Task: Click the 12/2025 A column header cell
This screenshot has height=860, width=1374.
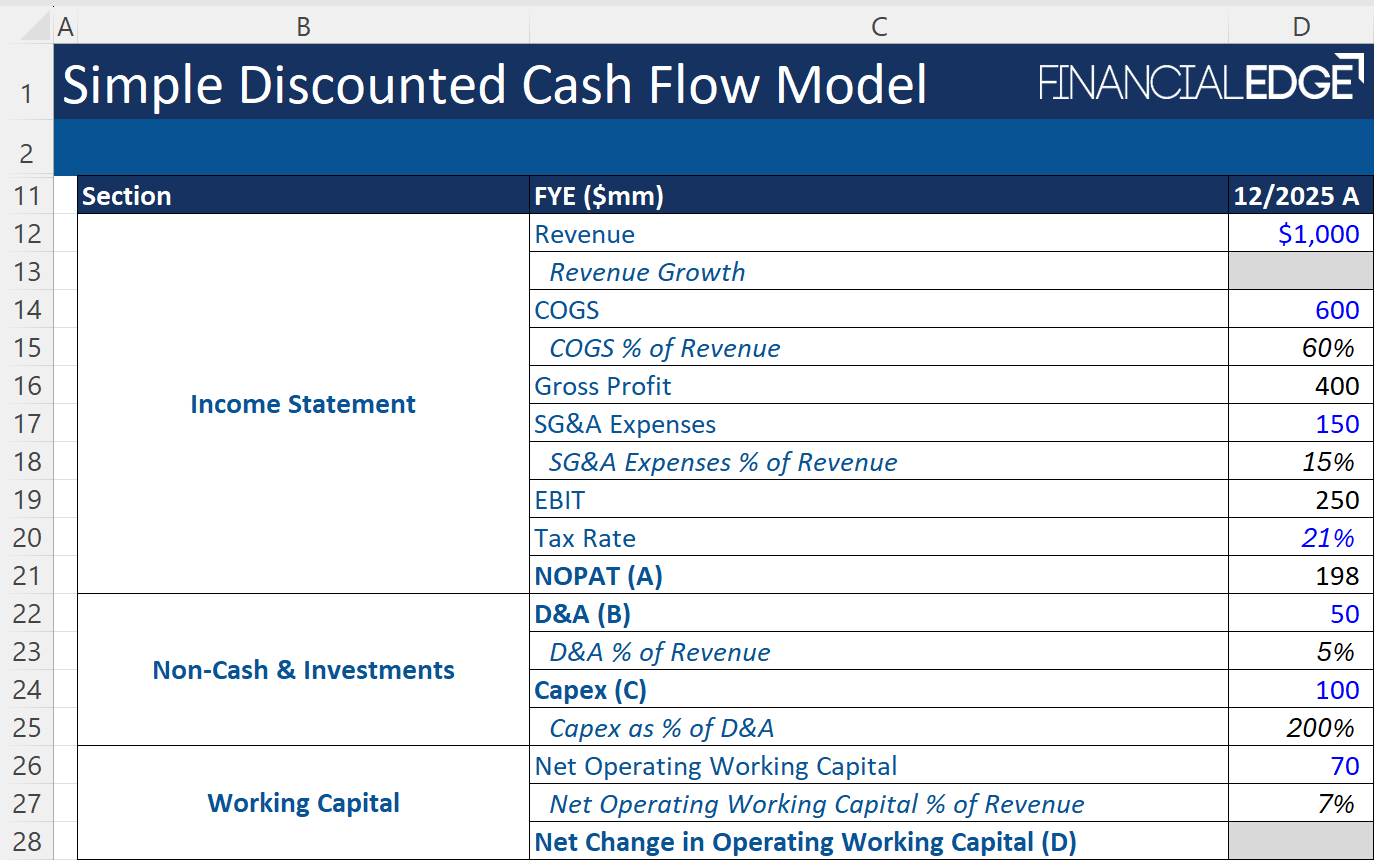Action: 1299,195
